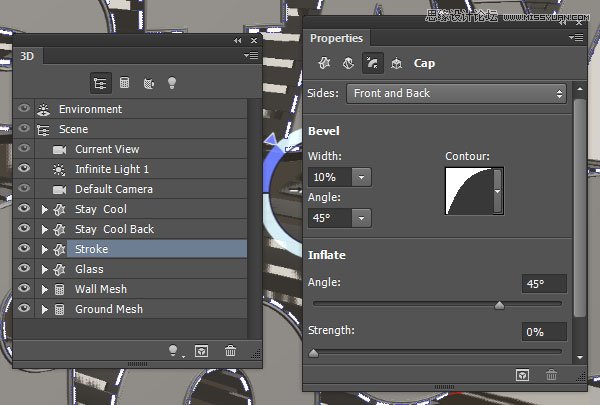Render icon in Properties panel footer
This screenshot has width=600, height=405.
pos(523,375)
